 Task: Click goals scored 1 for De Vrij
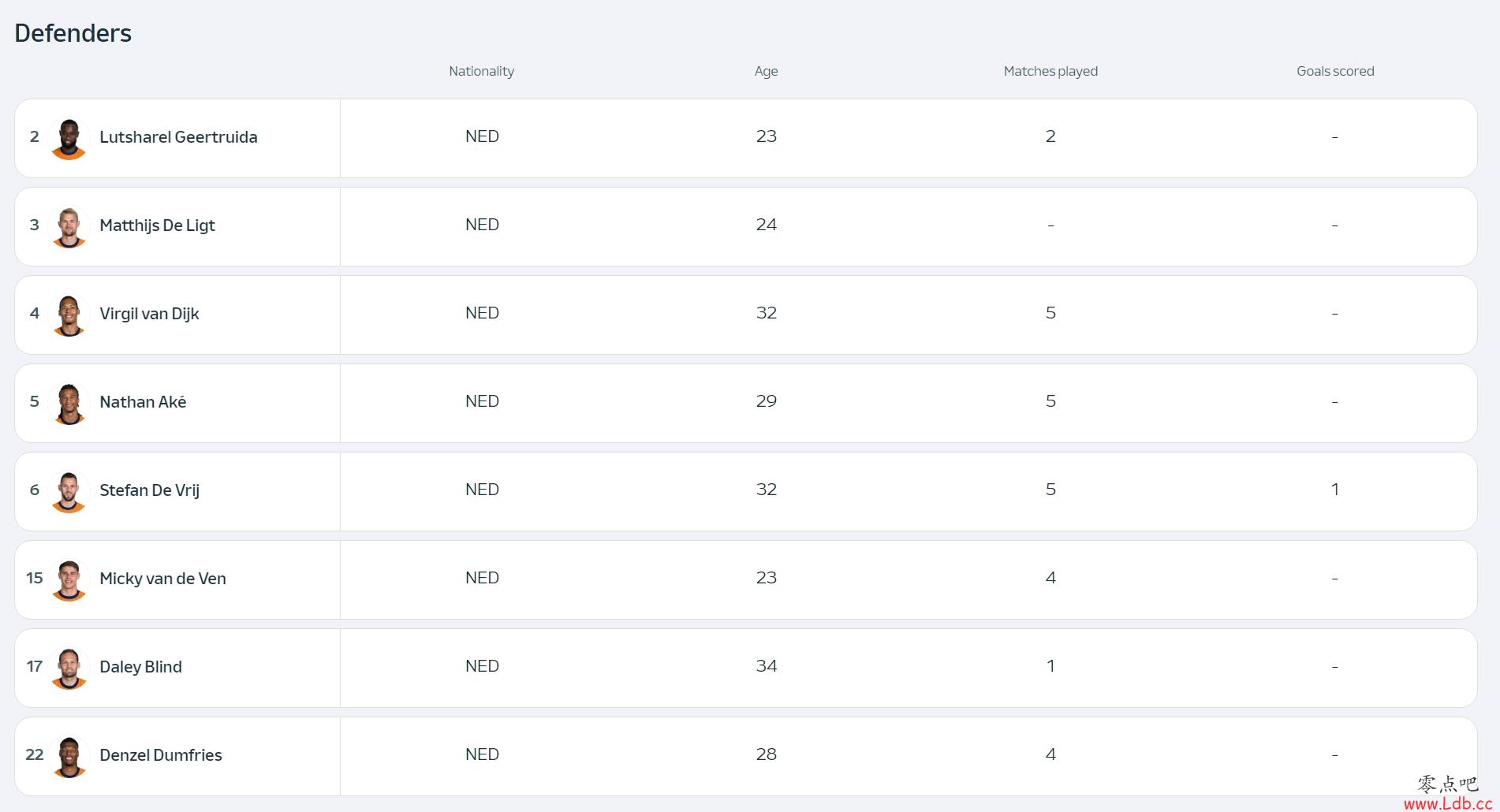point(1335,490)
